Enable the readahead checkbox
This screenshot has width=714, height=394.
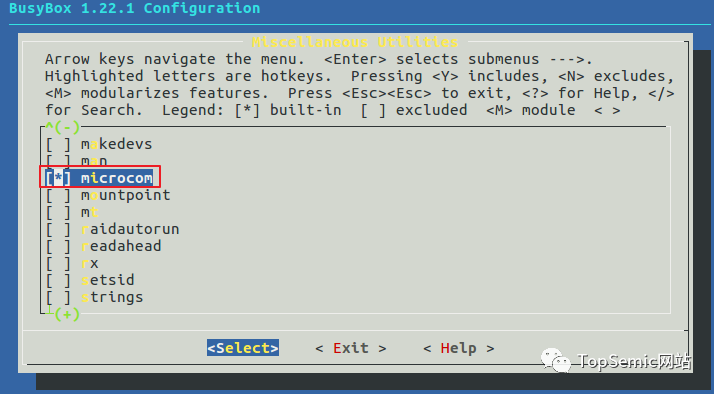click(58, 246)
